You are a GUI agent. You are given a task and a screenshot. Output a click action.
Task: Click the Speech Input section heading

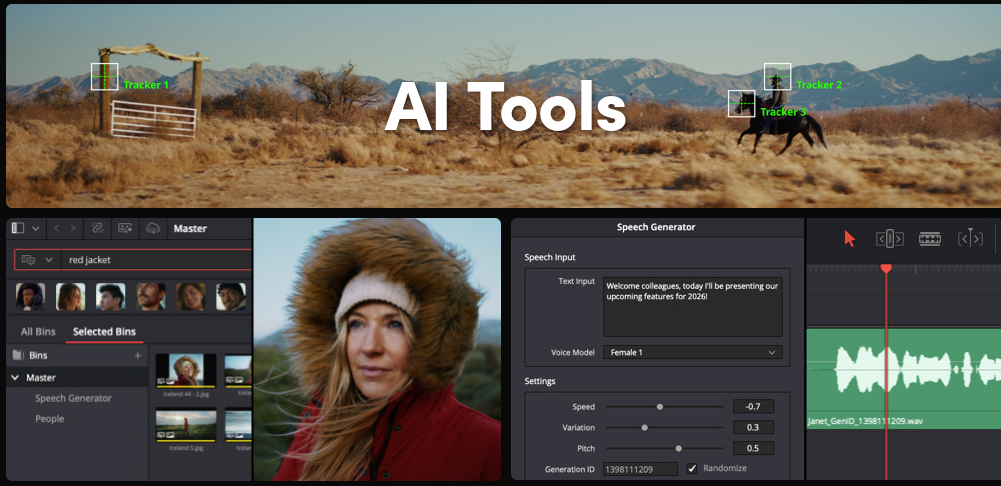coord(550,257)
